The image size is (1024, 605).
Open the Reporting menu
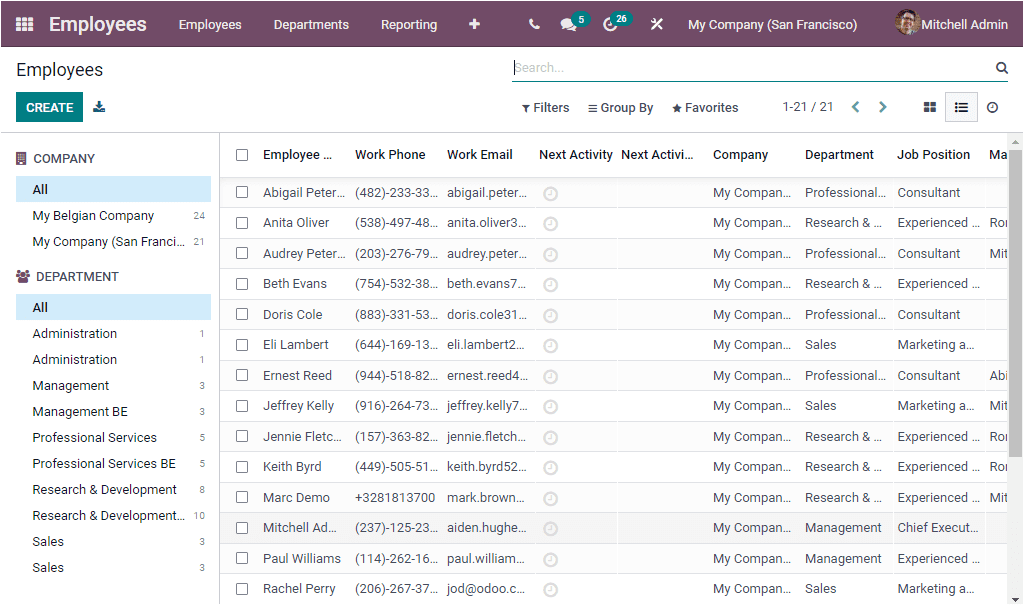pos(409,24)
